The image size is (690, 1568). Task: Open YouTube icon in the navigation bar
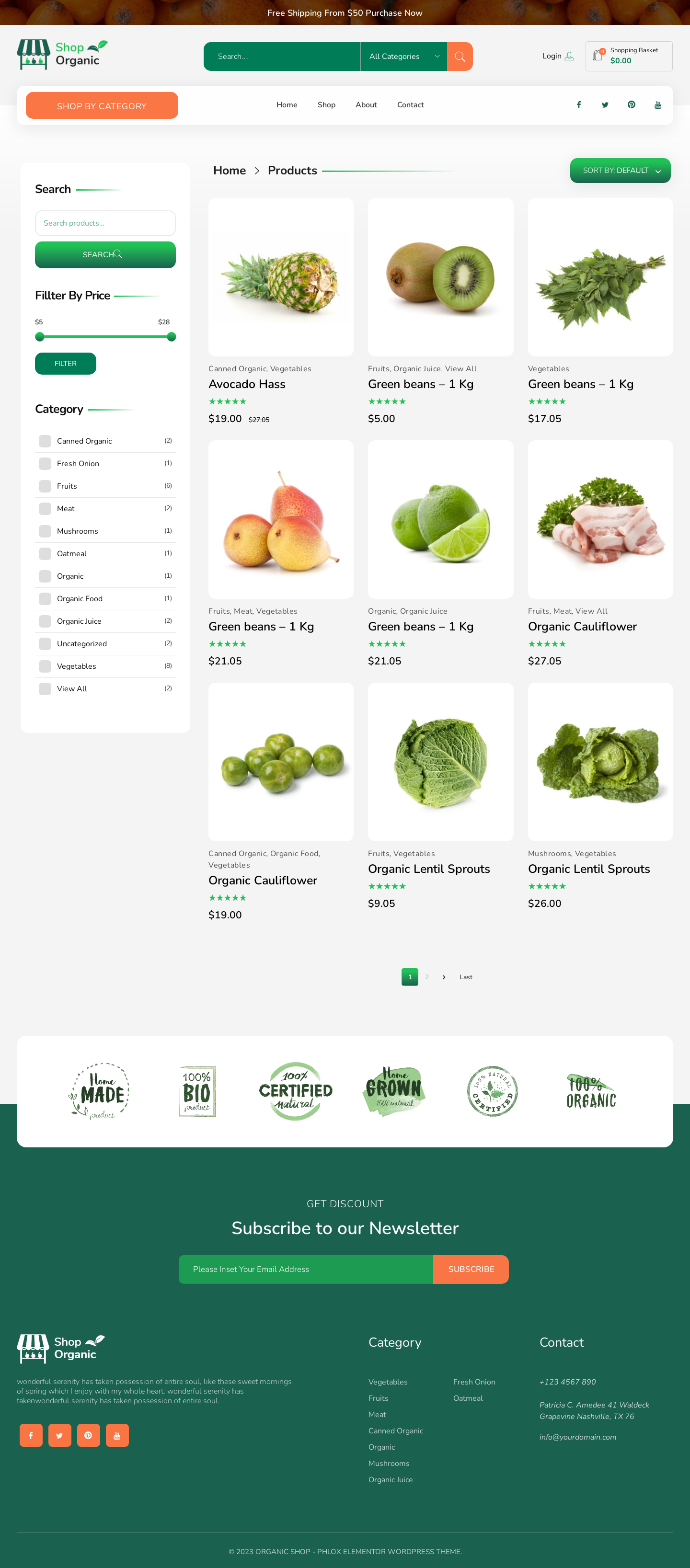click(658, 105)
